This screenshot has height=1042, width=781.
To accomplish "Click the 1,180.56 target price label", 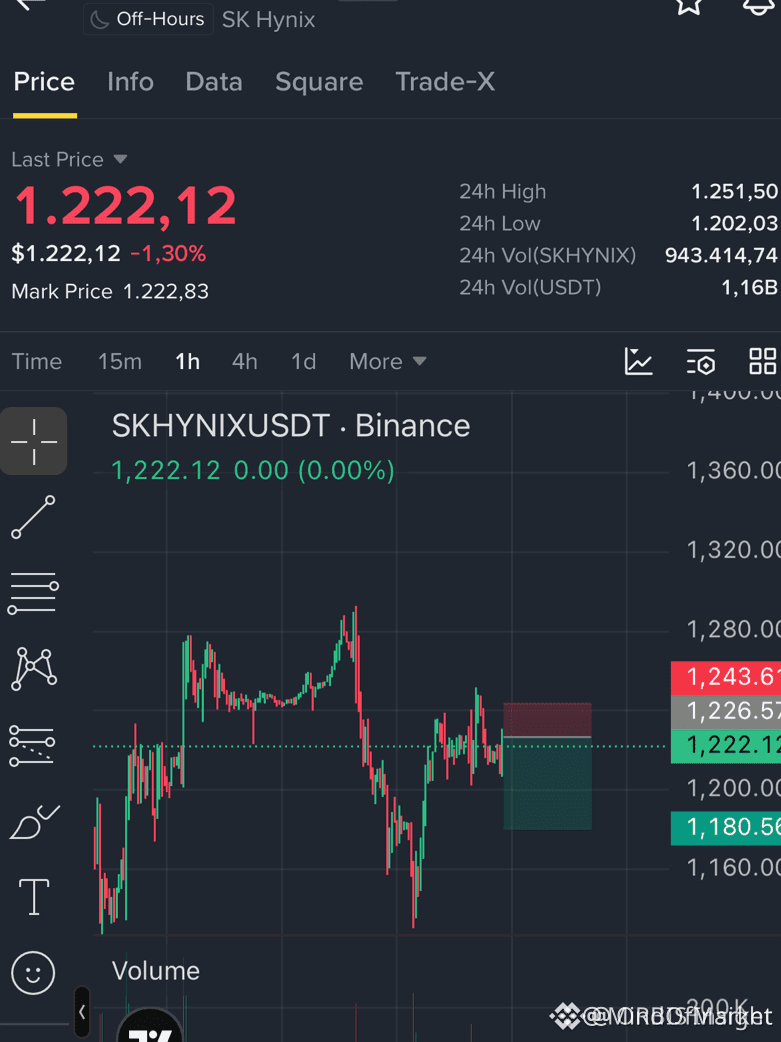I will 726,827.
